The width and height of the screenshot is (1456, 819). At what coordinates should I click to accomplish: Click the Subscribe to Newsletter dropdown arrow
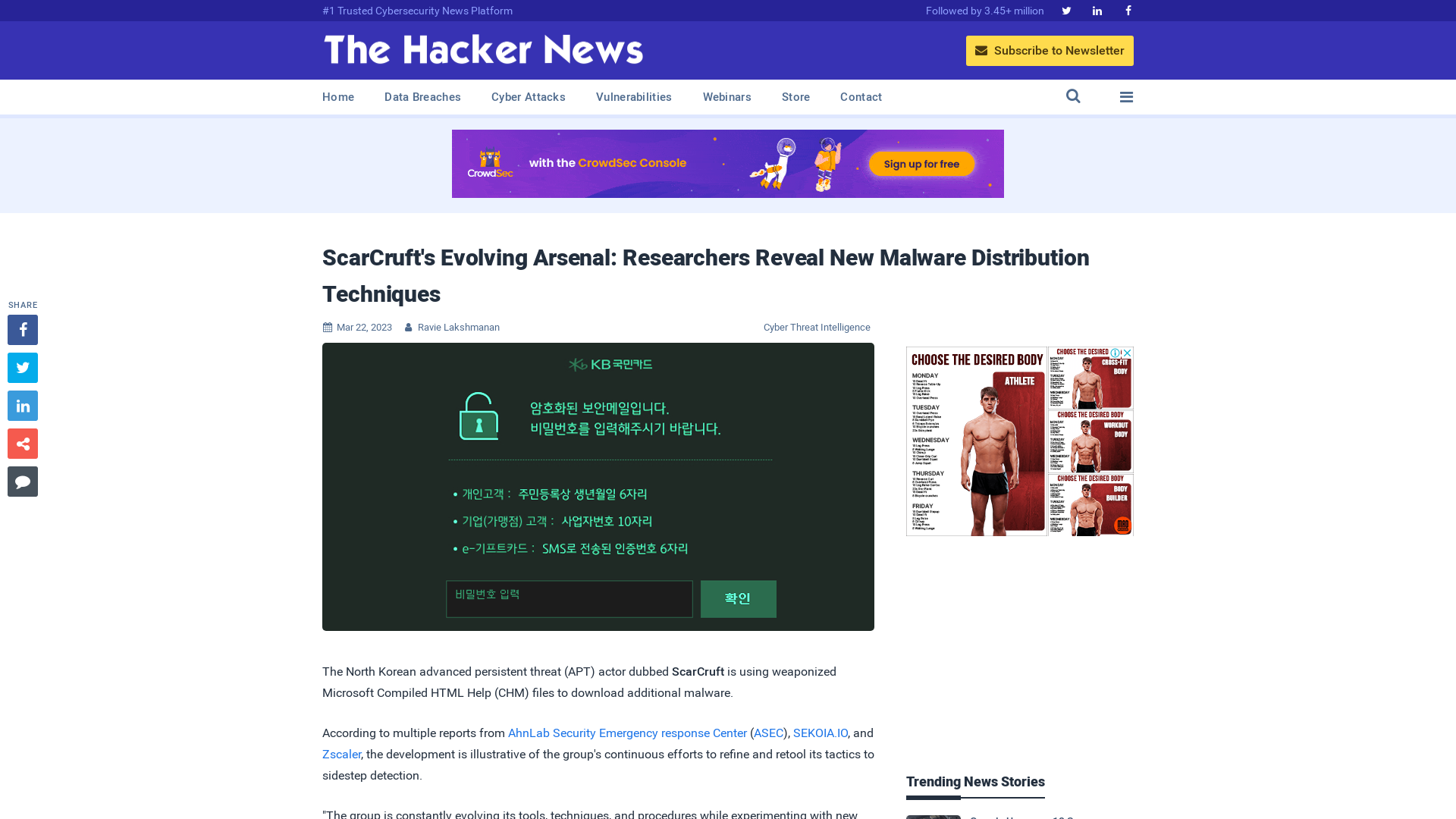[x=981, y=50]
